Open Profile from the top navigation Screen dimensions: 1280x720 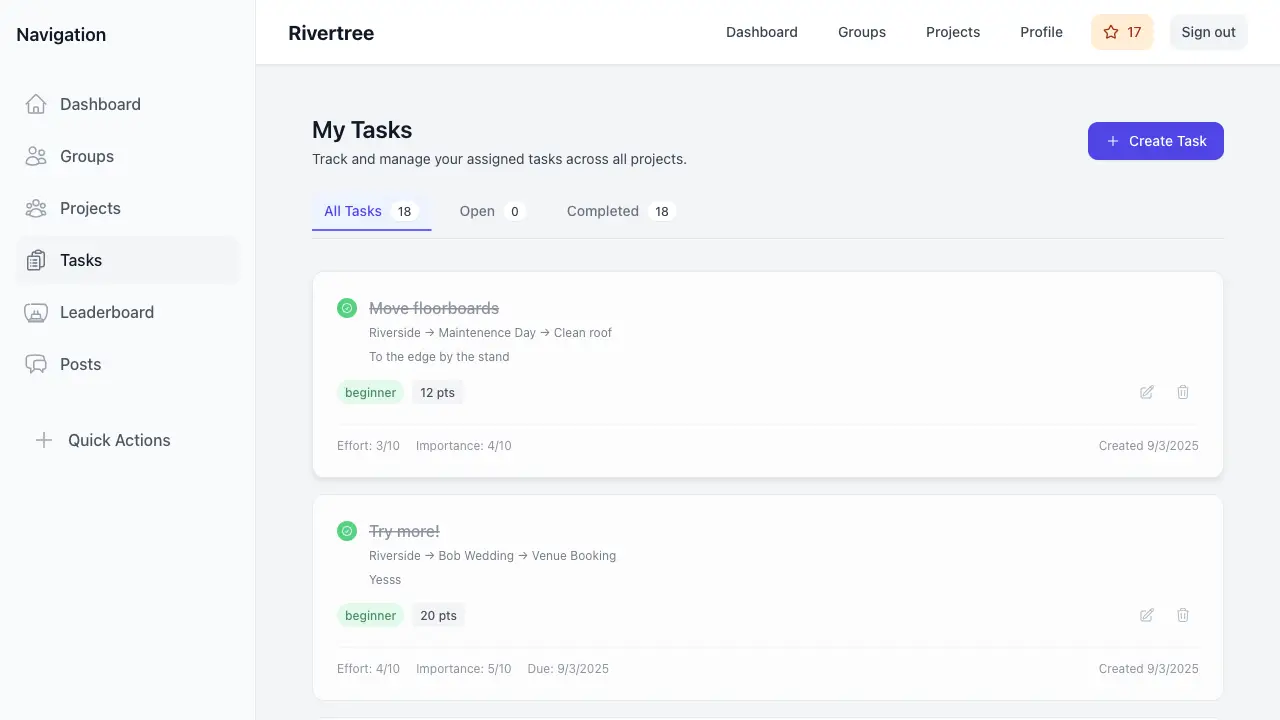pos(1041,32)
